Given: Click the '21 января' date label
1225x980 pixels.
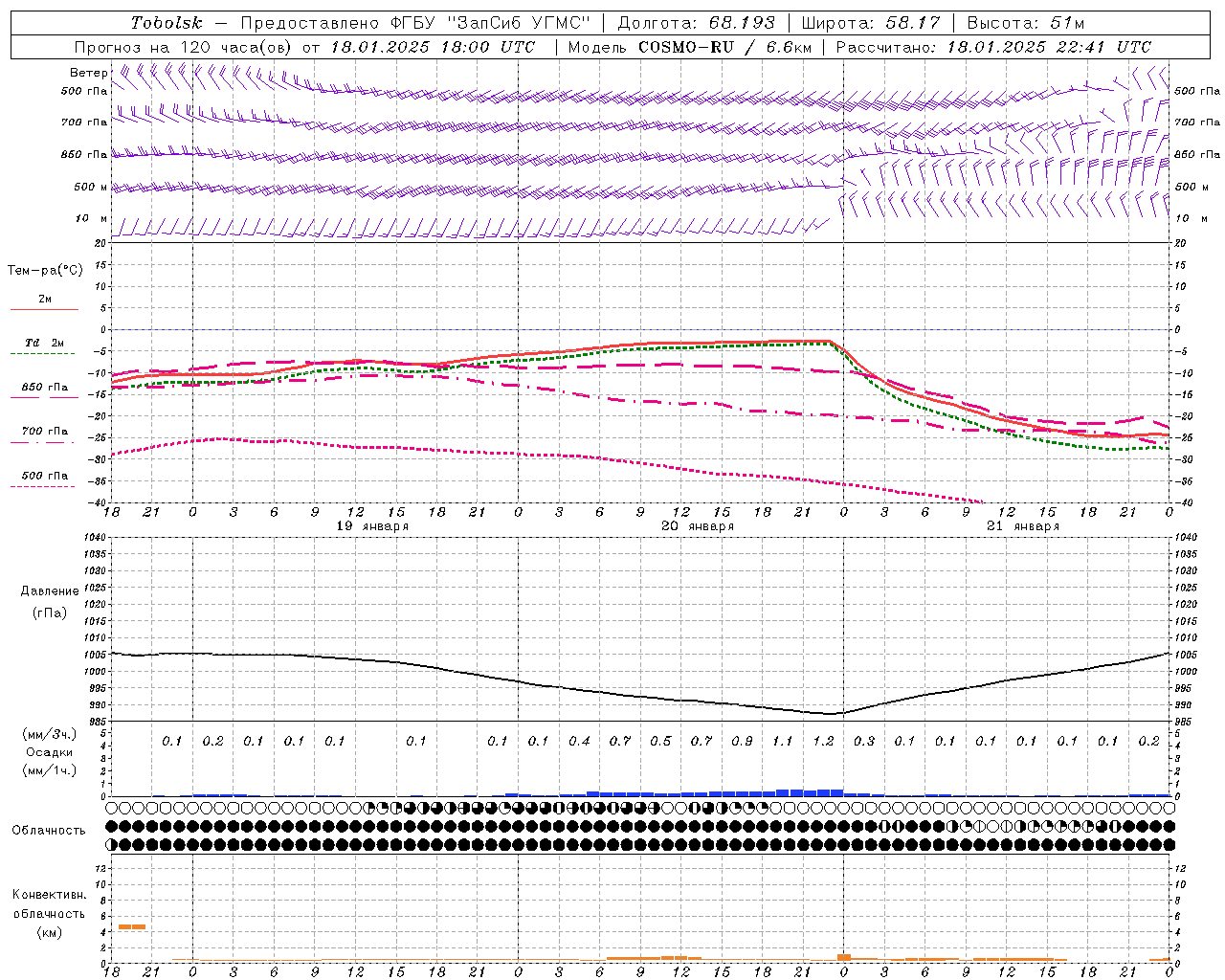Looking at the screenshot, I should [x=1023, y=526].
